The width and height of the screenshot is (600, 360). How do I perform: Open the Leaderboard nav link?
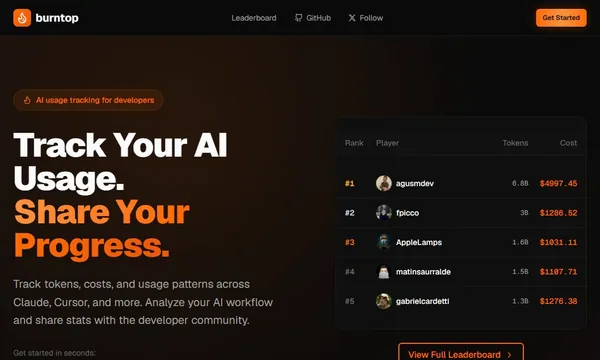click(254, 18)
